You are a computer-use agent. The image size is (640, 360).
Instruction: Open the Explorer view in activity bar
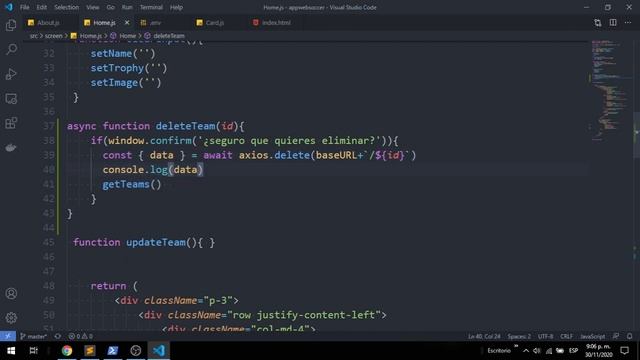point(11,25)
